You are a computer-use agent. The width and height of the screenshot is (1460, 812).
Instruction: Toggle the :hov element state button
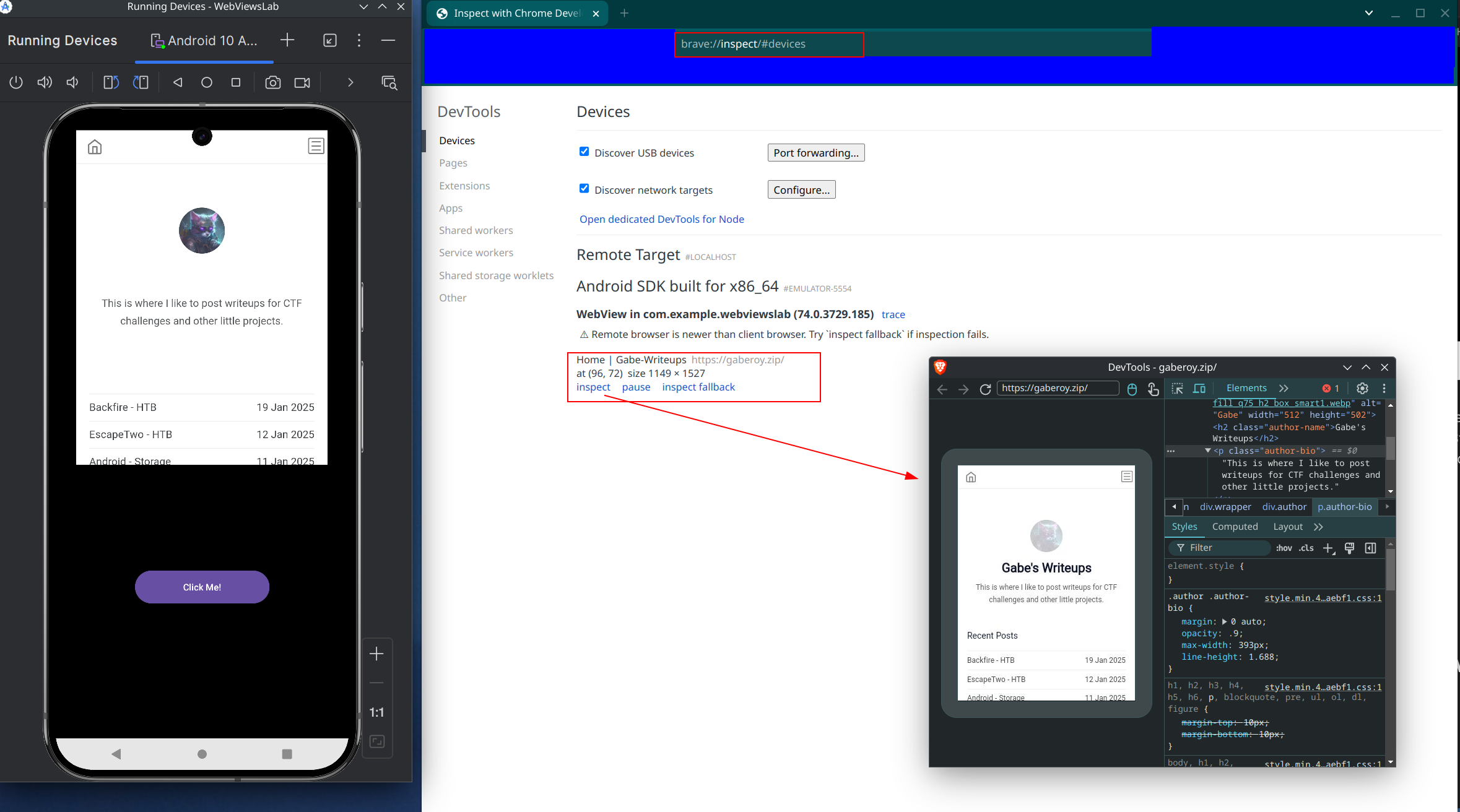(x=1284, y=548)
